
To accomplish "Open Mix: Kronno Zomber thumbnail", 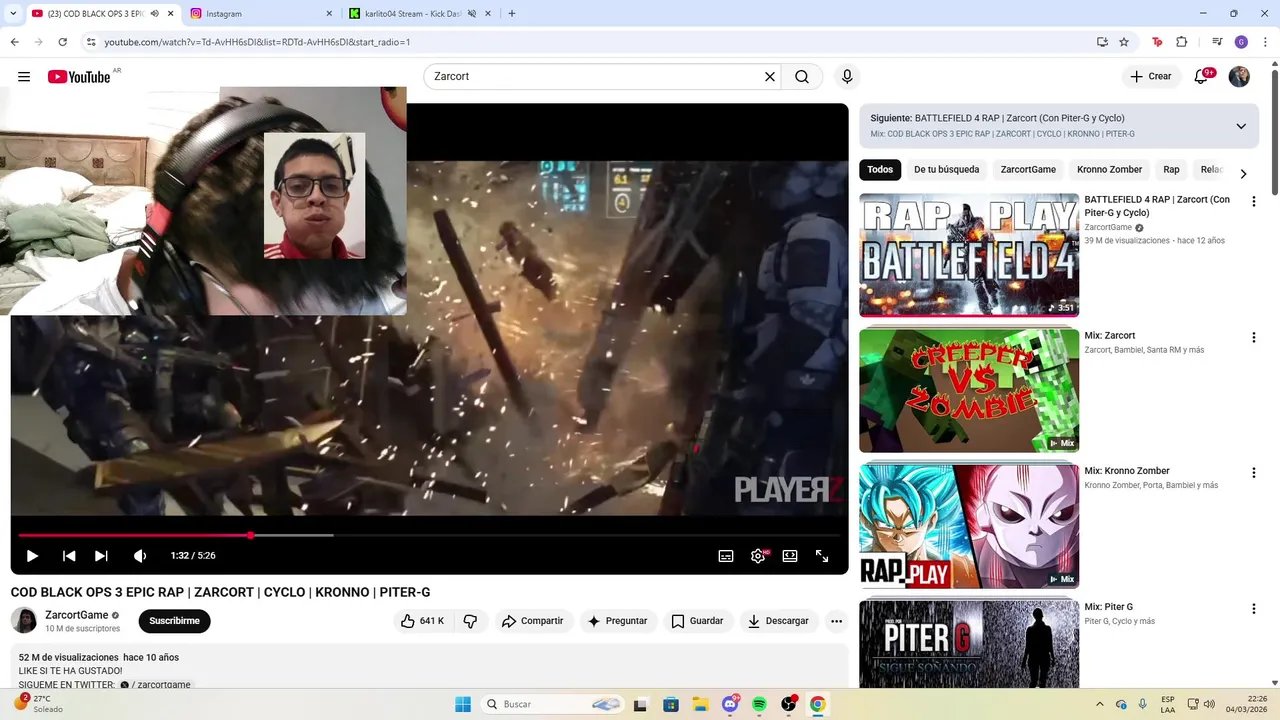I will pos(969,526).
